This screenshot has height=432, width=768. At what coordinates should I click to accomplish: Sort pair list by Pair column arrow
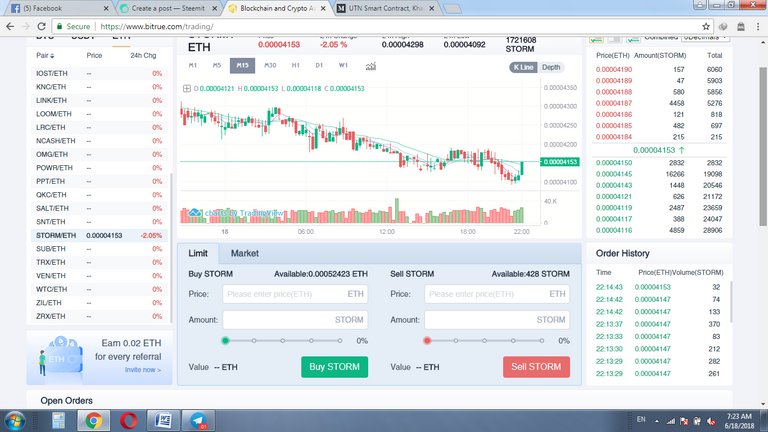tap(52, 56)
